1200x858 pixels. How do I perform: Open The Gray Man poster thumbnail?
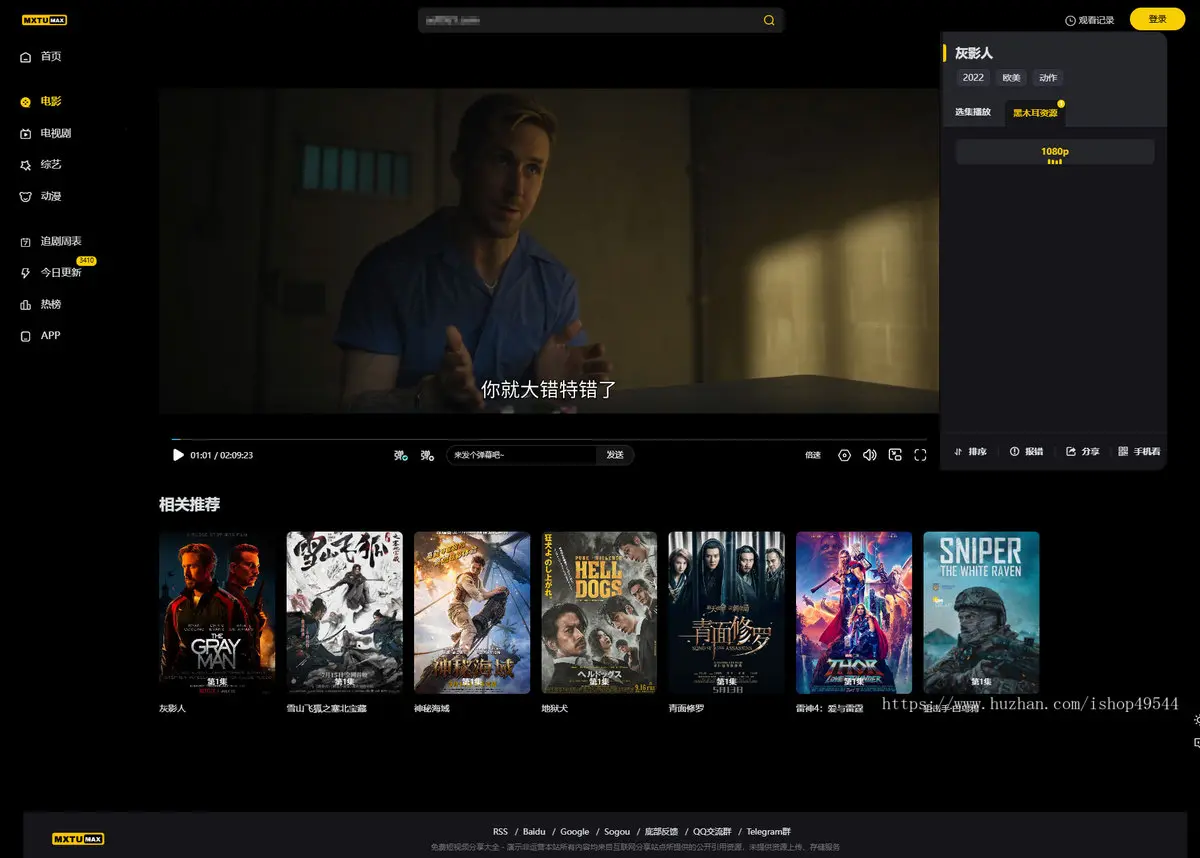(x=217, y=612)
